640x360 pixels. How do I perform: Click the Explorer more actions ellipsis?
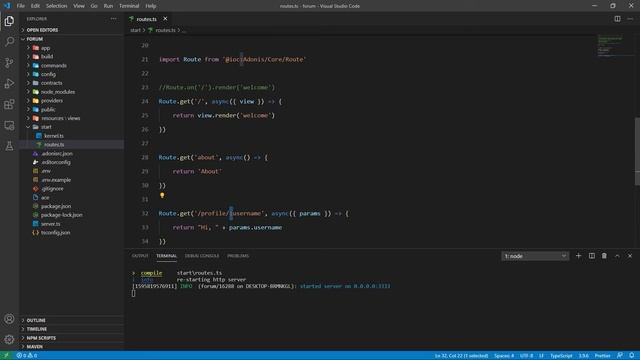(x=113, y=19)
